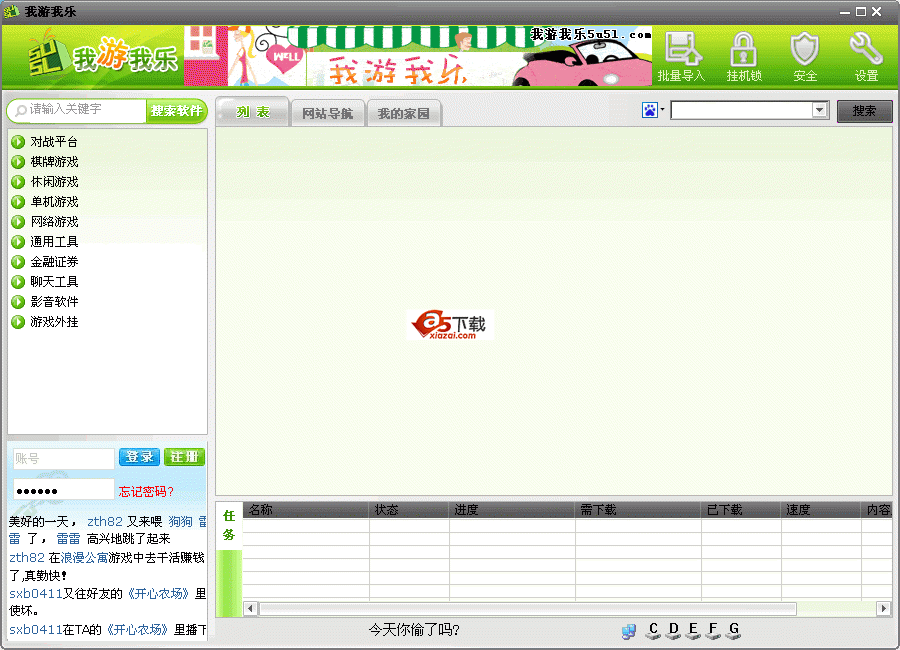Select drive C icon in status bar

[x=653, y=635]
